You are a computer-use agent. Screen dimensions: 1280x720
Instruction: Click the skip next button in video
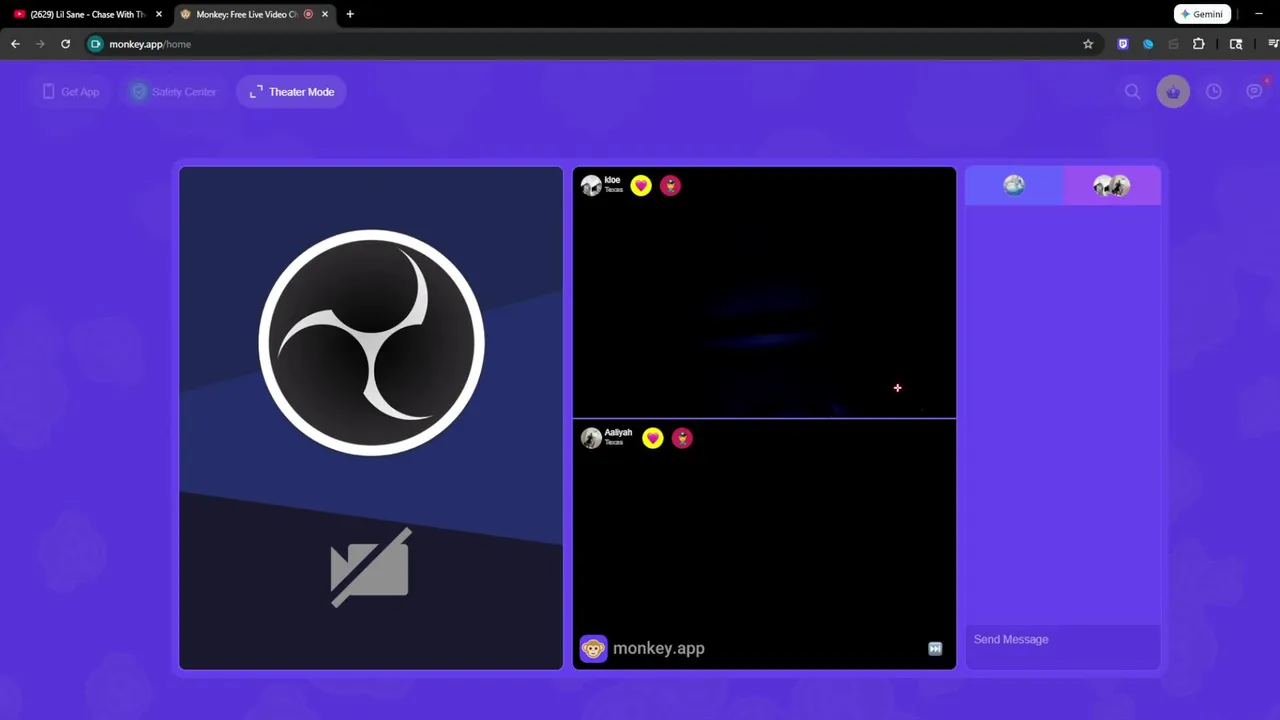935,649
